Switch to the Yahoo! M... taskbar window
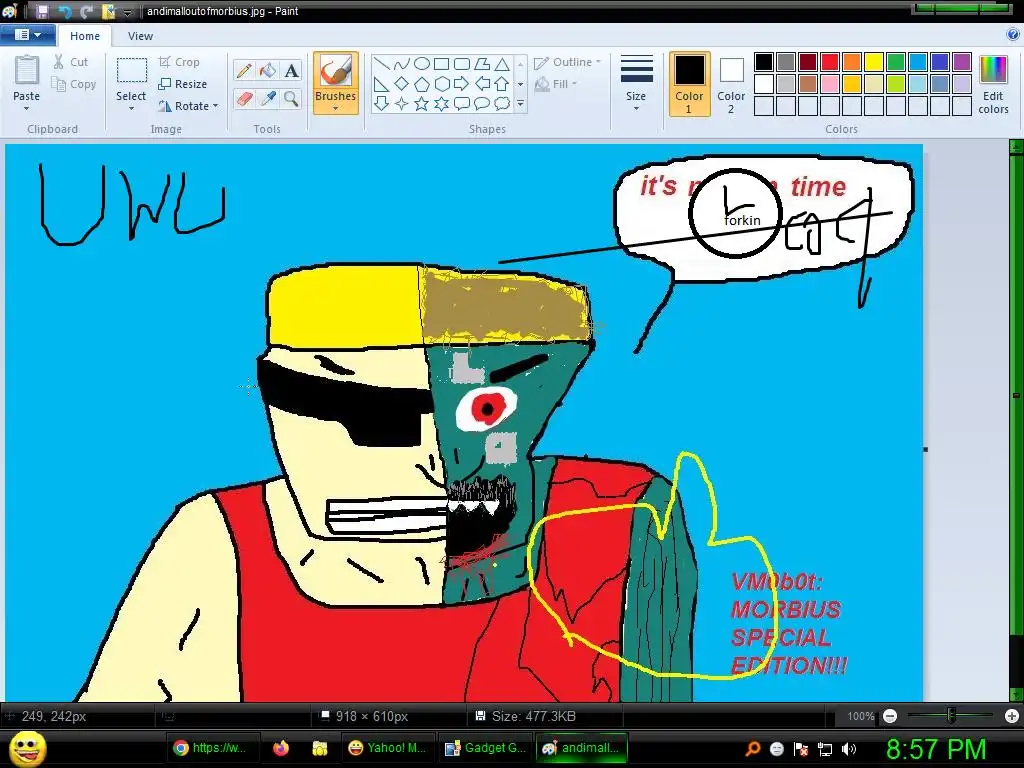 [x=387, y=748]
